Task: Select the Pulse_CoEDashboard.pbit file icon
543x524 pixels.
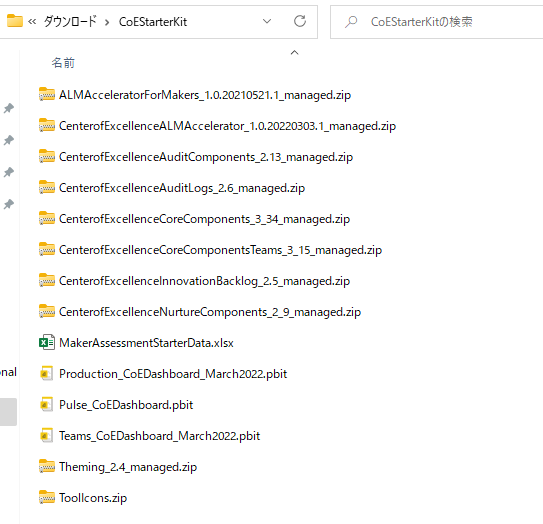Action: click(47, 404)
